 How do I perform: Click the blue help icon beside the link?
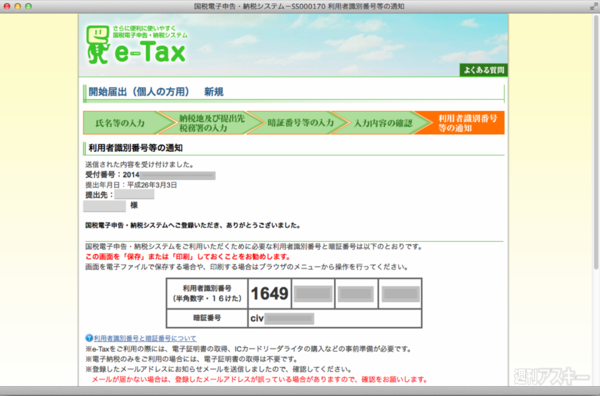[89, 338]
